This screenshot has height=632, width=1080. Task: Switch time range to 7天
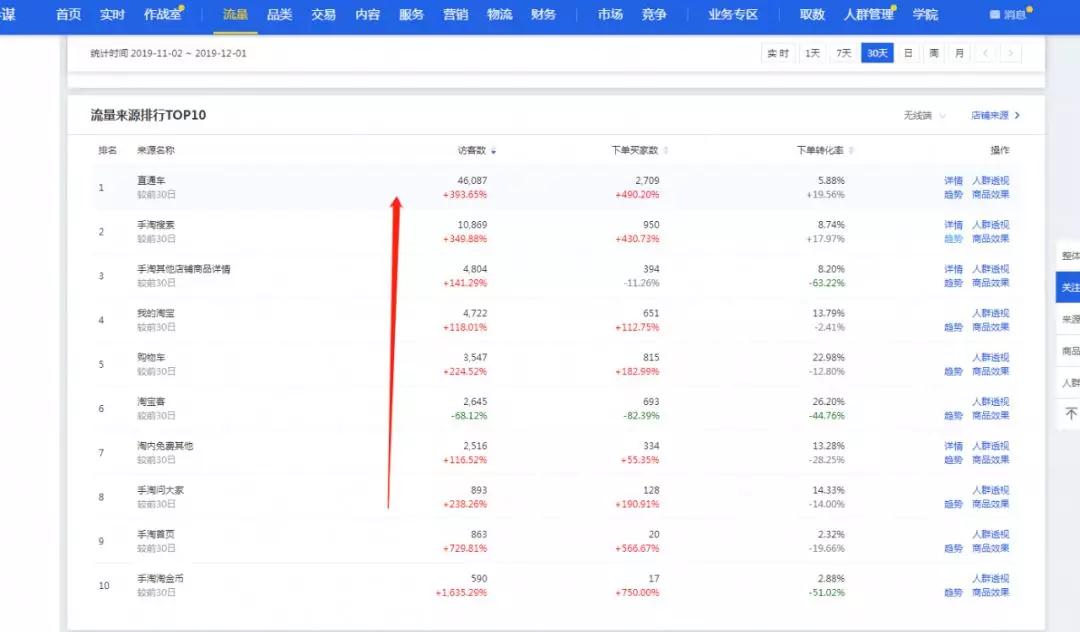844,53
